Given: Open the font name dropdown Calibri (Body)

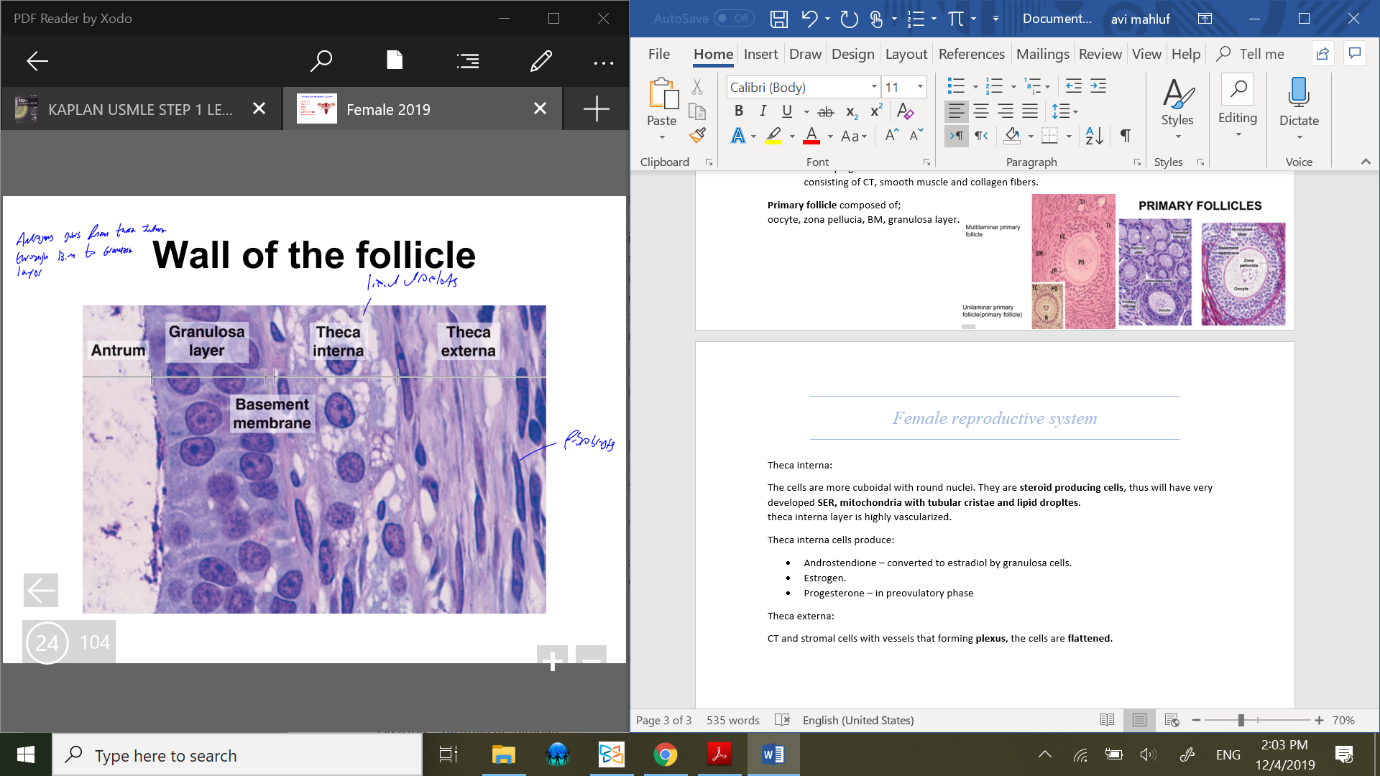Looking at the screenshot, I should pyautogui.click(x=874, y=87).
